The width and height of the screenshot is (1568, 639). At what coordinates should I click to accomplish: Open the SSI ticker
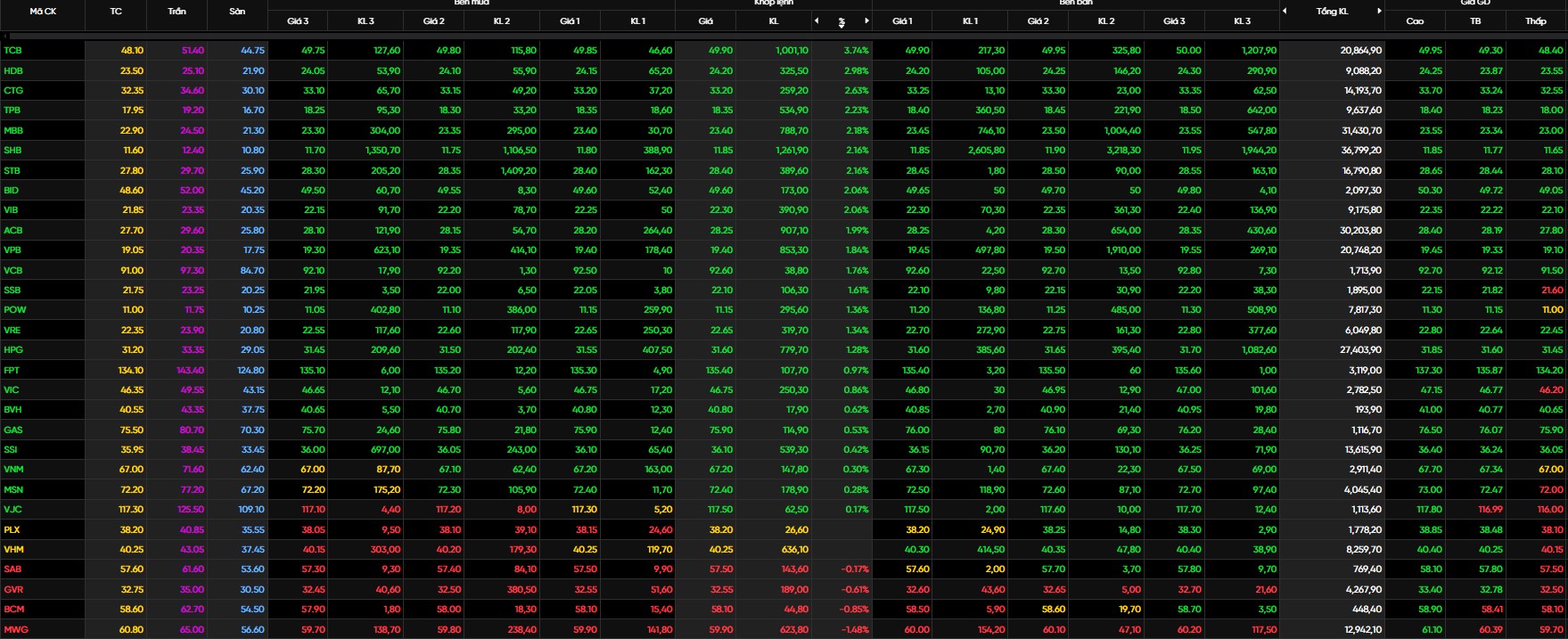tap(11, 449)
